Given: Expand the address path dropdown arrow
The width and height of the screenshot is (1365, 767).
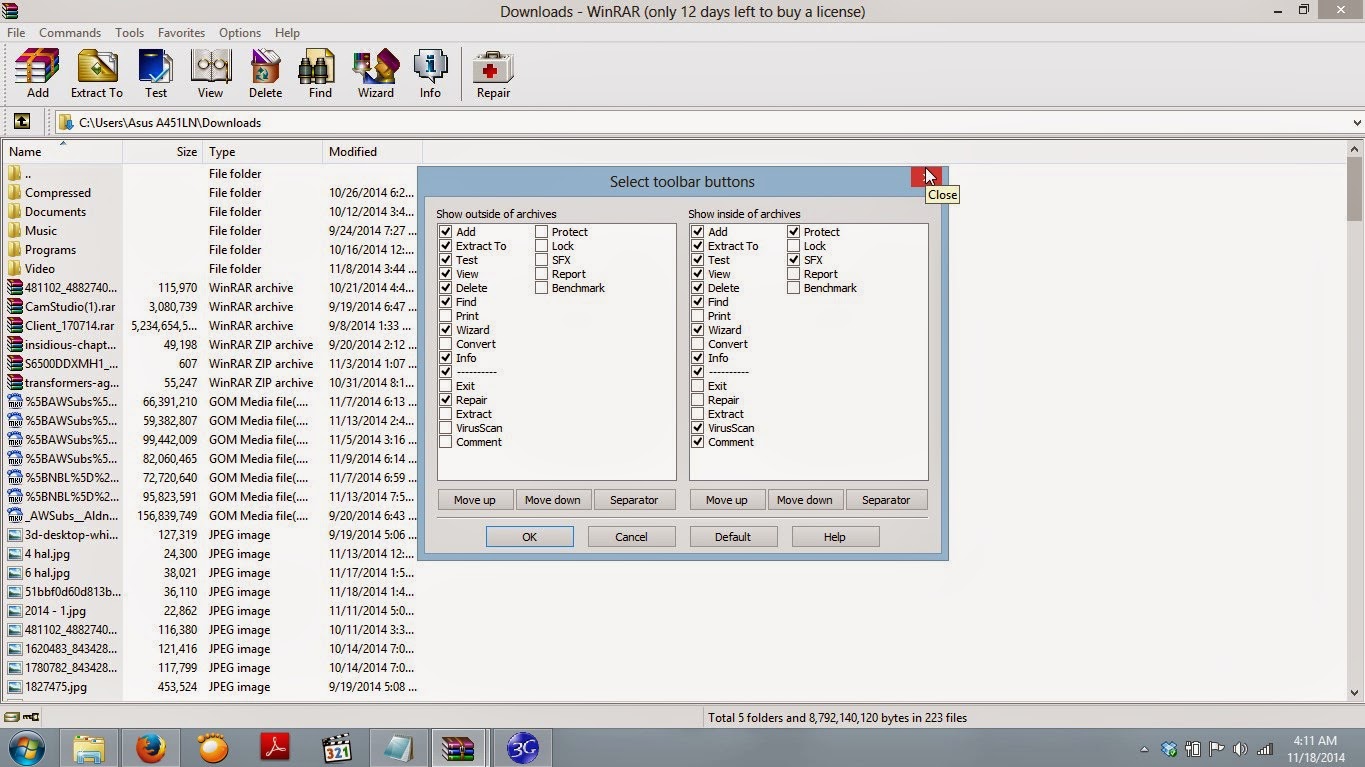Looking at the screenshot, I should click(x=1356, y=123).
